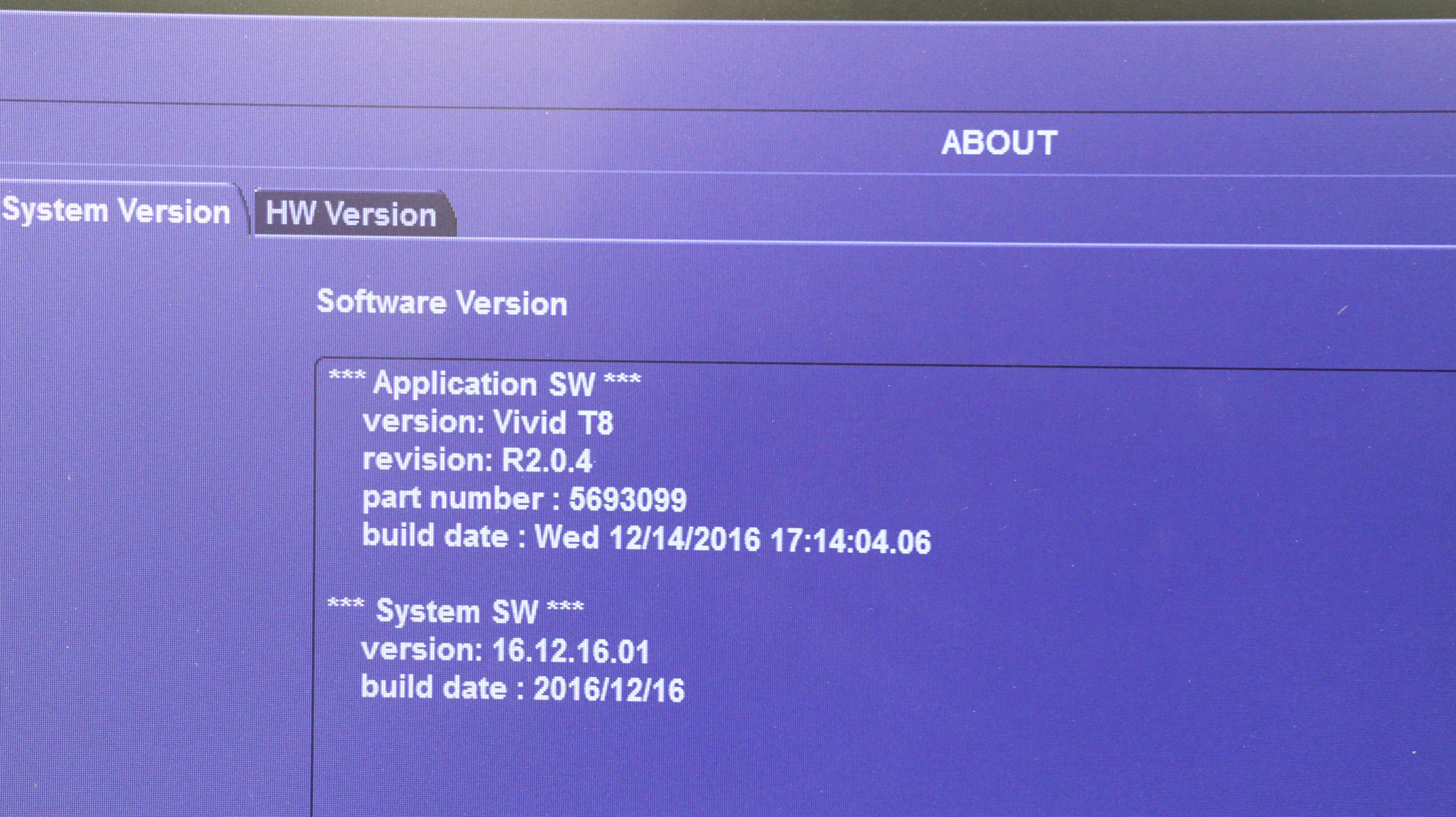Click the Software Version heading

coord(442,303)
